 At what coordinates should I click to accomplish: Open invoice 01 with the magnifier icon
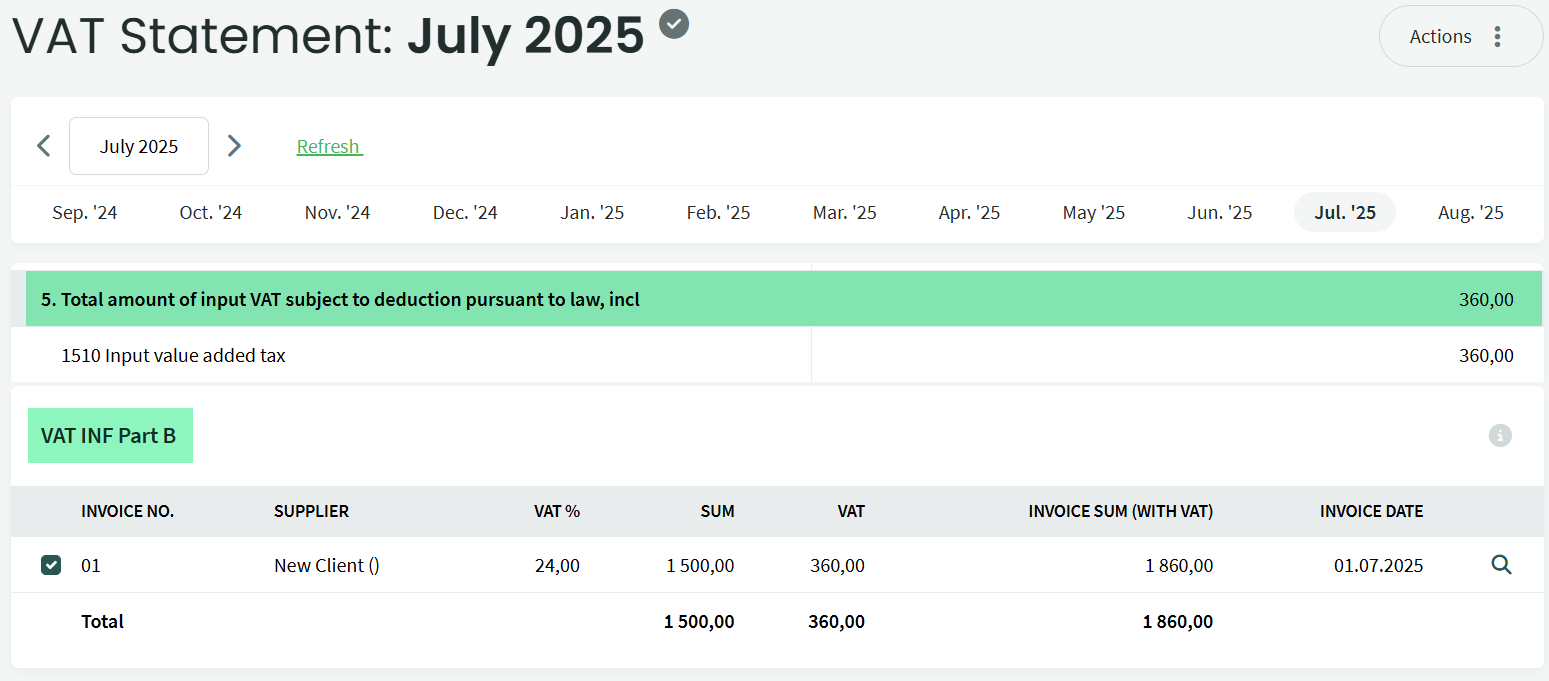point(1500,565)
